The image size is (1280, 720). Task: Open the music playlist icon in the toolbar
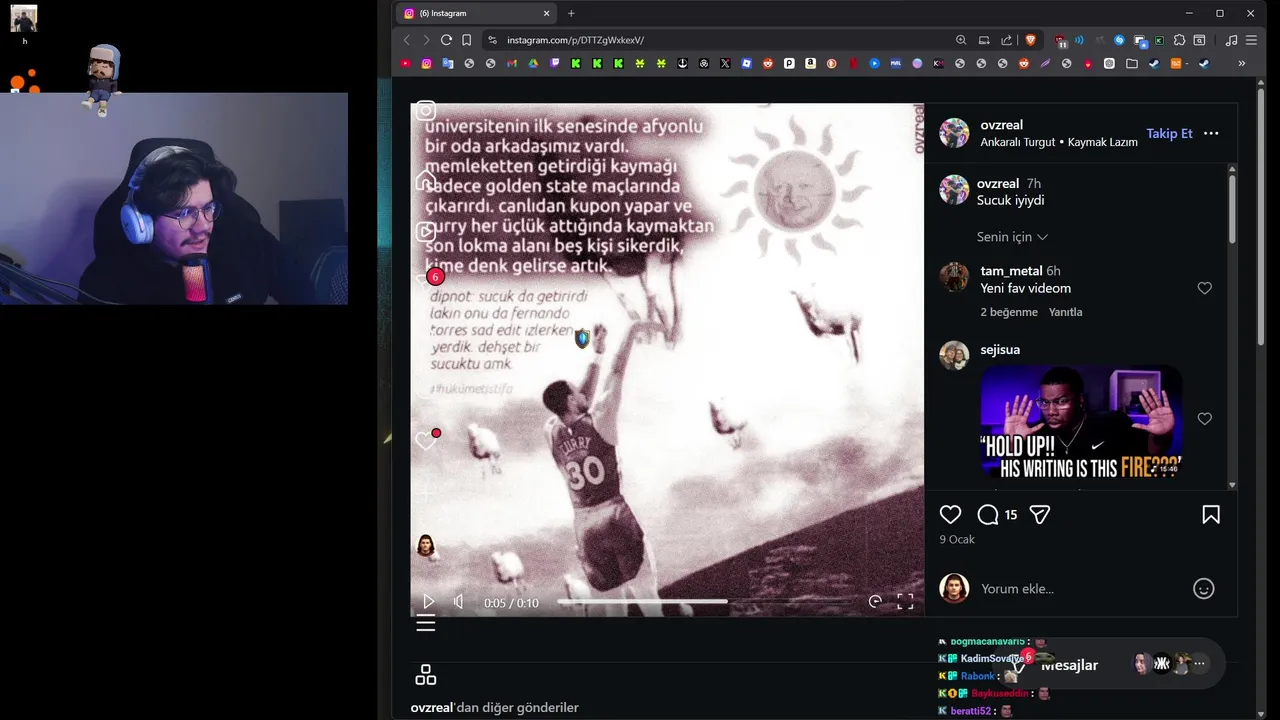[1231, 40]
